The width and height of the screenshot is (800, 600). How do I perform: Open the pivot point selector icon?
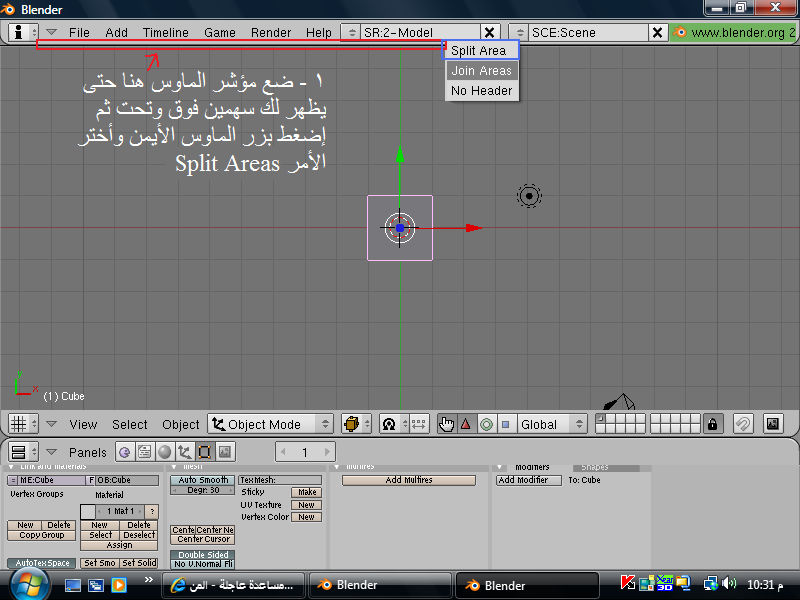pos(393,424)
